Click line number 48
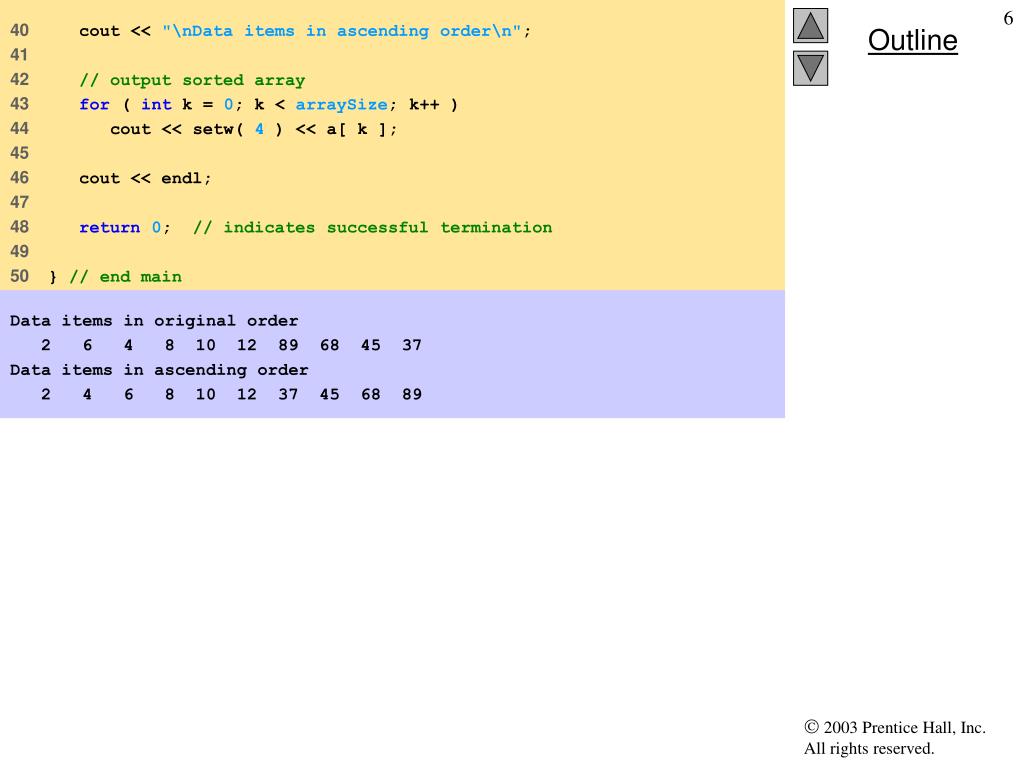The width and height of the screenshot is (1024, 768). click(20, 227)
